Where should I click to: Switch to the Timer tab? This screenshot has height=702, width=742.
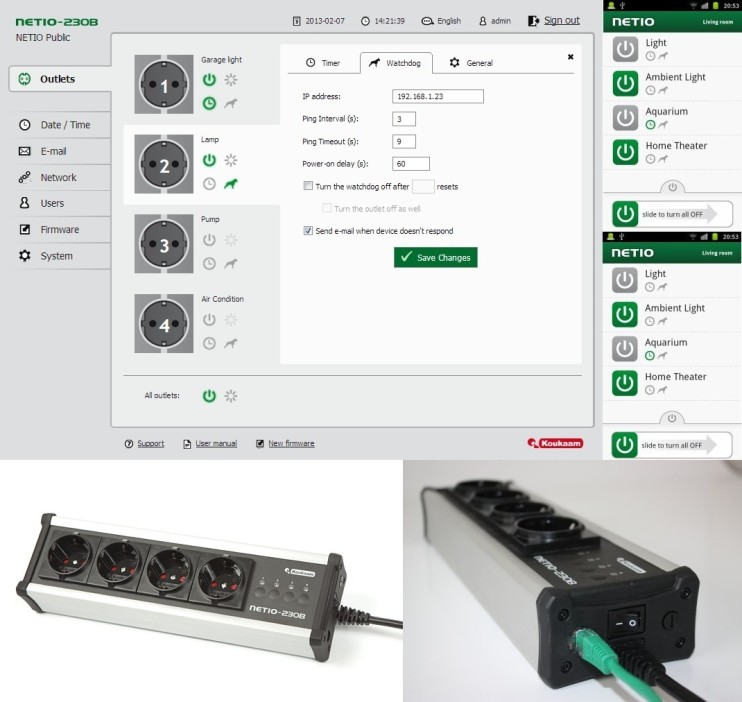tap(323, 63)
